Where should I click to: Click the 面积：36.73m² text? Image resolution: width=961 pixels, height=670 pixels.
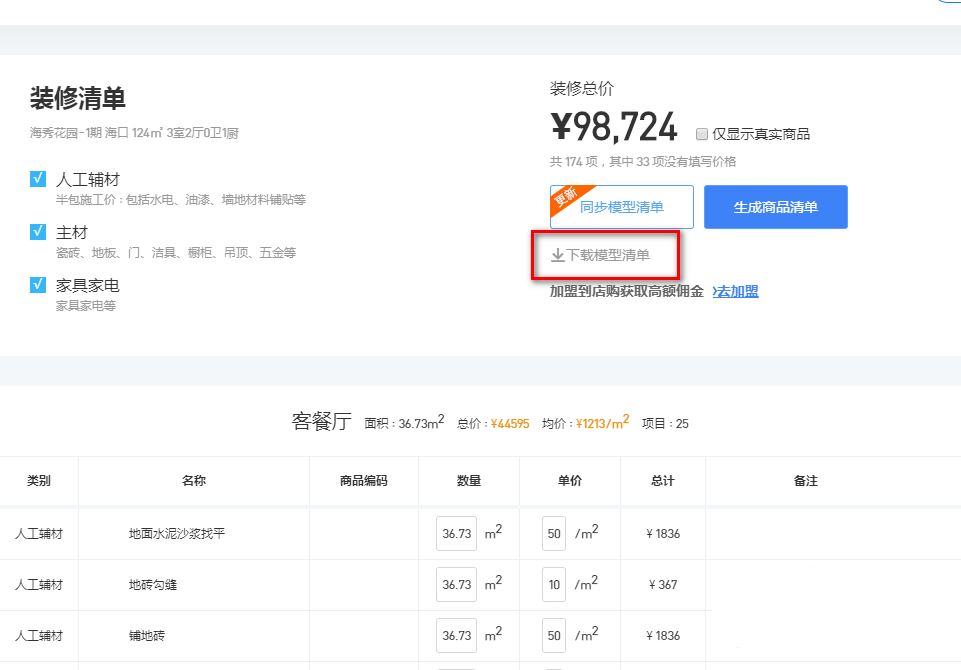click(404, 422)
